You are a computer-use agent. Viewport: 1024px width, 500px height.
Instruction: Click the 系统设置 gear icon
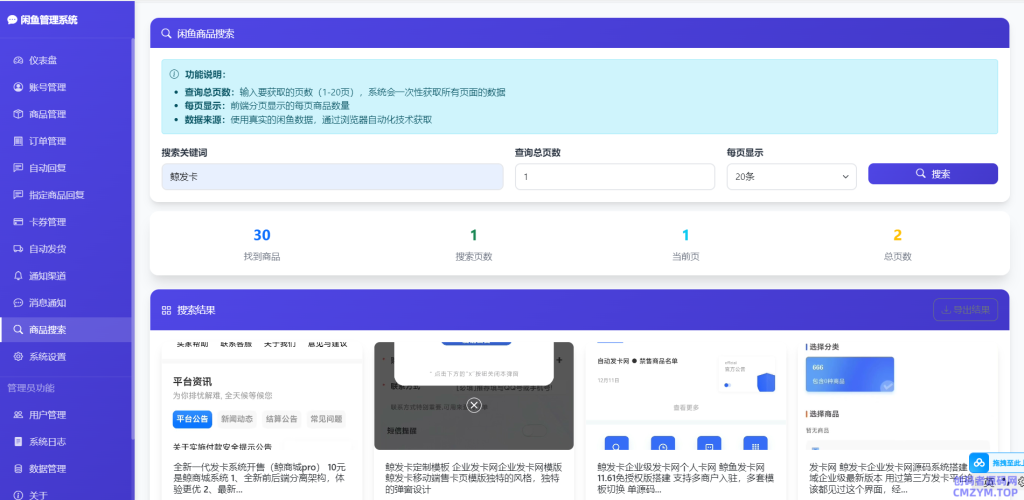[18, 357]
